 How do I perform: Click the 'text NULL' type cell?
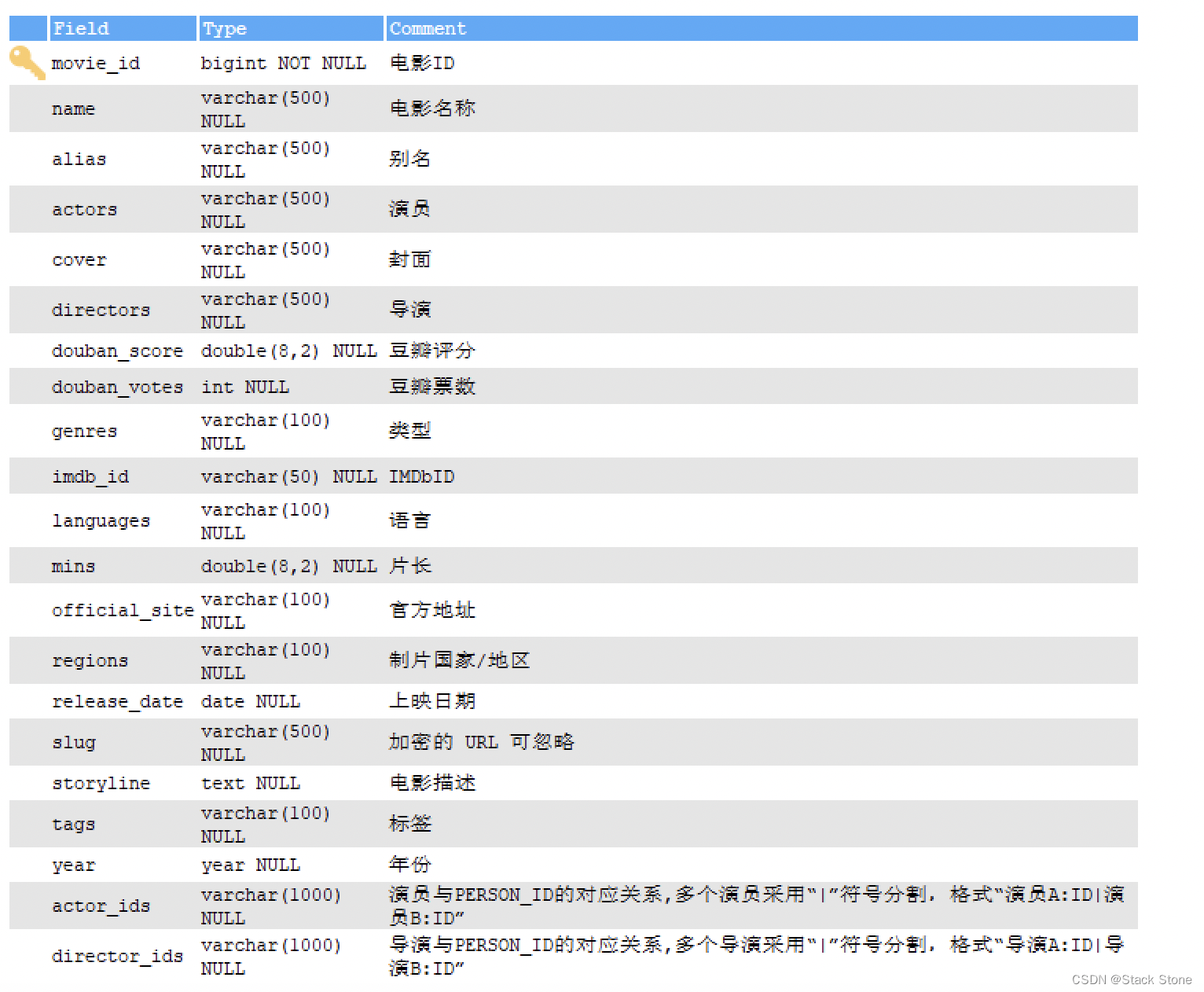251,784
